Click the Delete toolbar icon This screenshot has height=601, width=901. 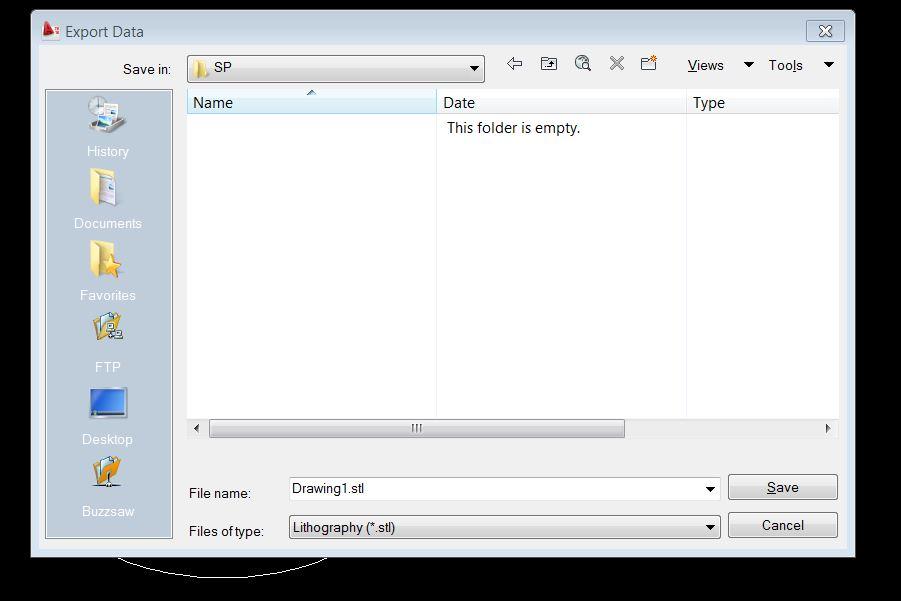(617, 64)
